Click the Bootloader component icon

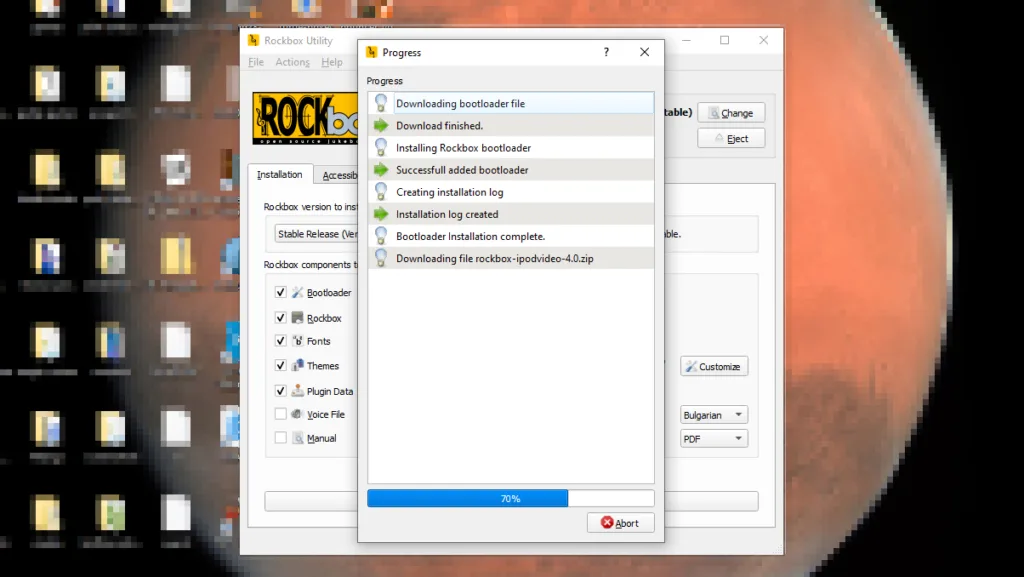click(x=297, y=292)
